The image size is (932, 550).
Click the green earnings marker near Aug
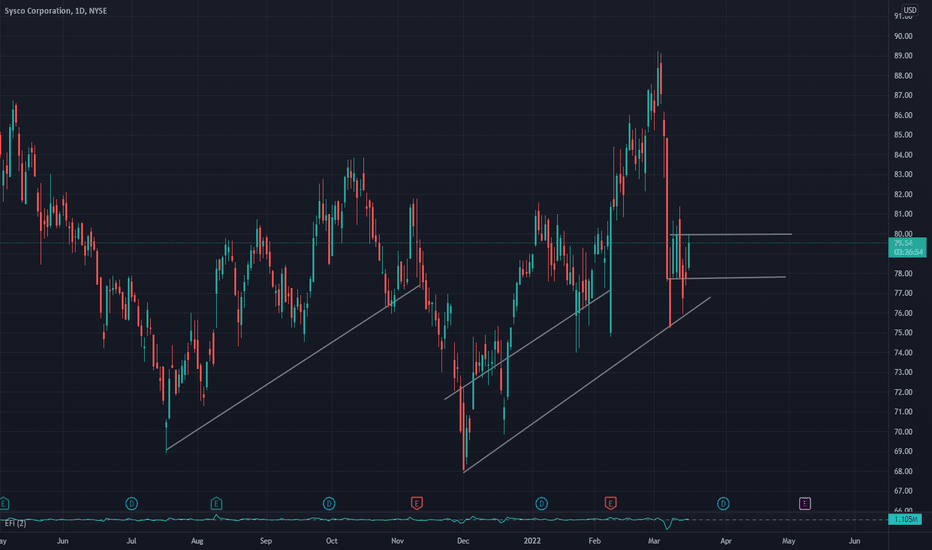pos(216,504)
